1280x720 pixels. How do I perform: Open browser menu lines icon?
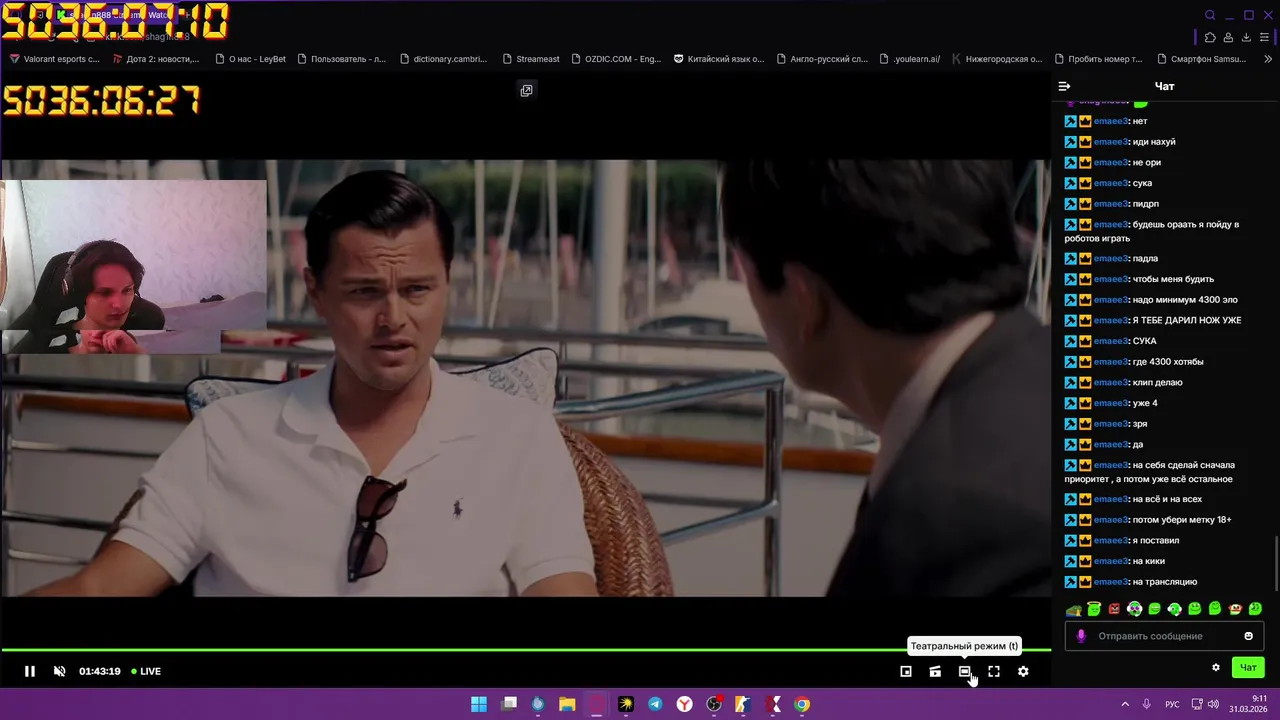1264,38
